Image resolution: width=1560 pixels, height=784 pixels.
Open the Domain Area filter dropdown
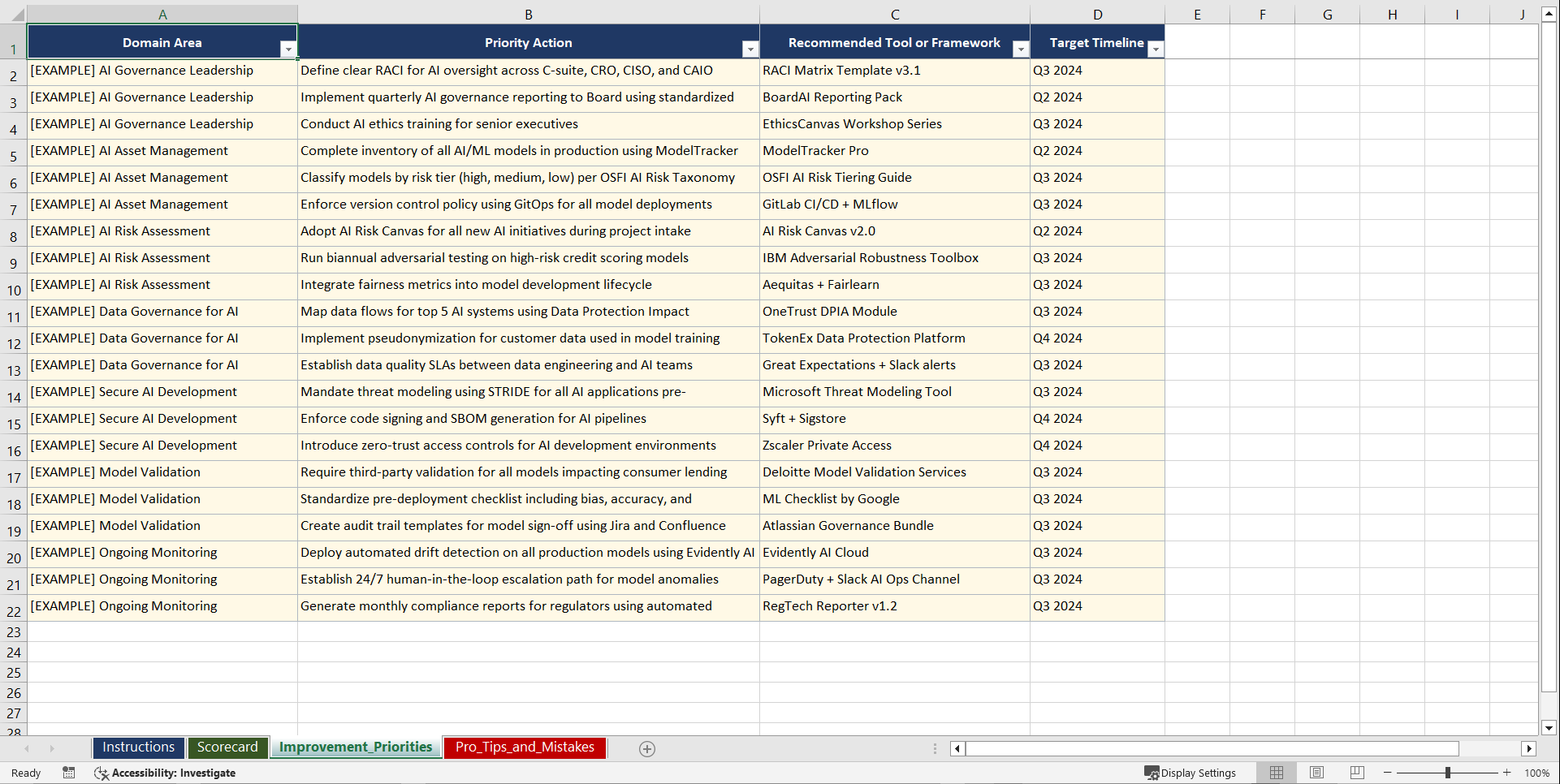(288, 50)
